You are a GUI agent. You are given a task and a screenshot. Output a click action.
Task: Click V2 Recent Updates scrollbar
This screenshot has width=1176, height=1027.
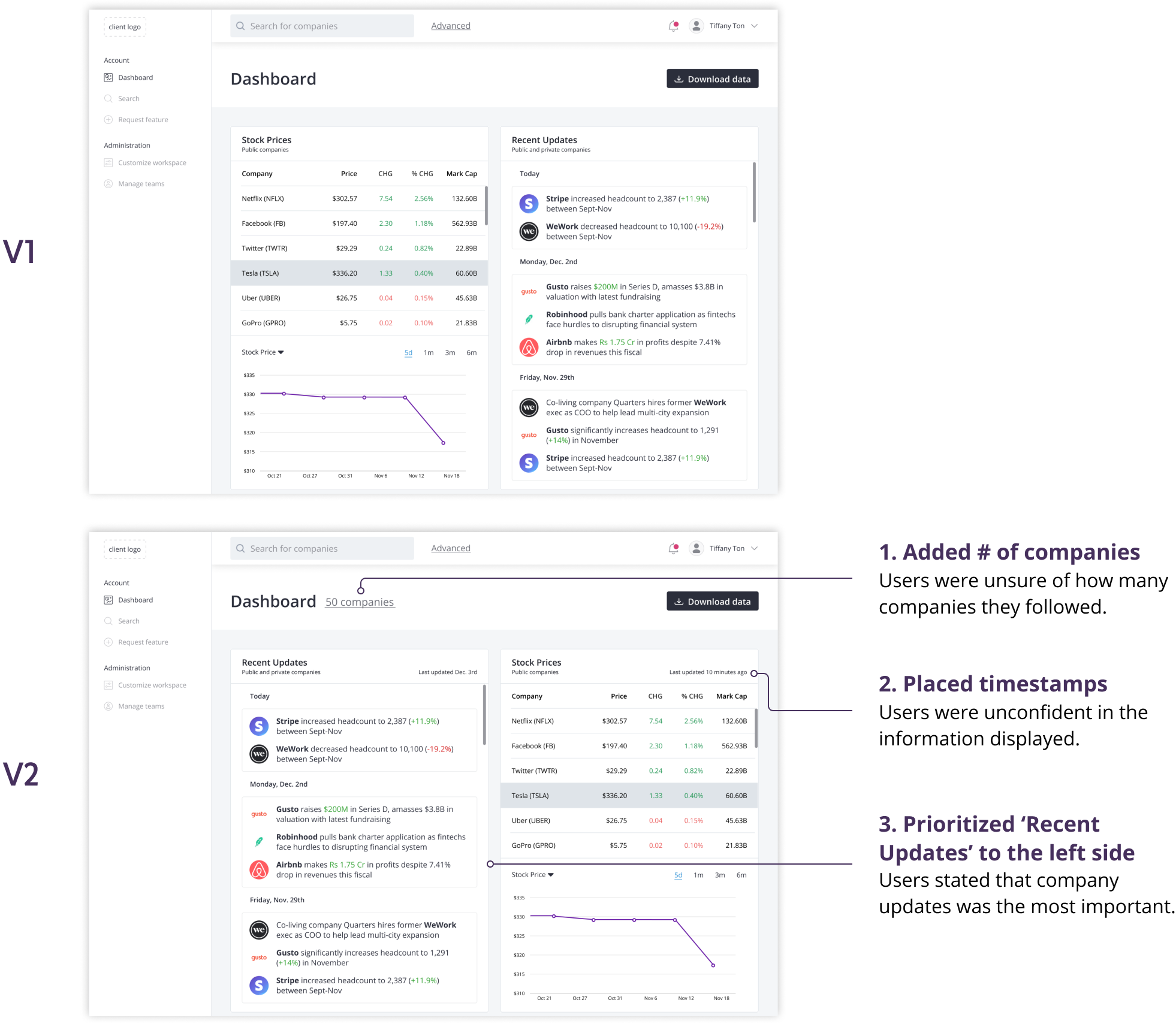(x=484, y=715)
